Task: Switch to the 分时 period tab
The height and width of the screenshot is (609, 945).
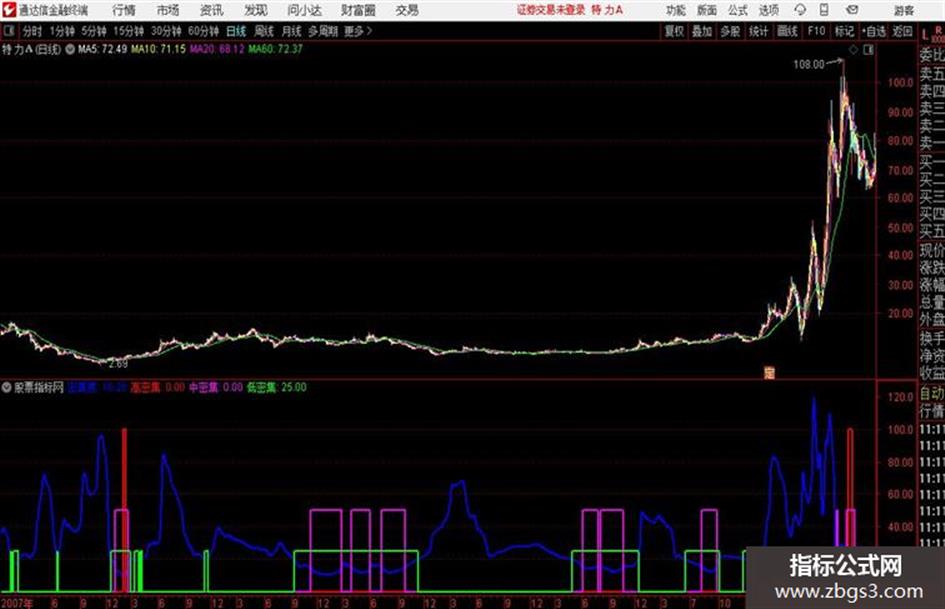Action: (x=32, y=31)
